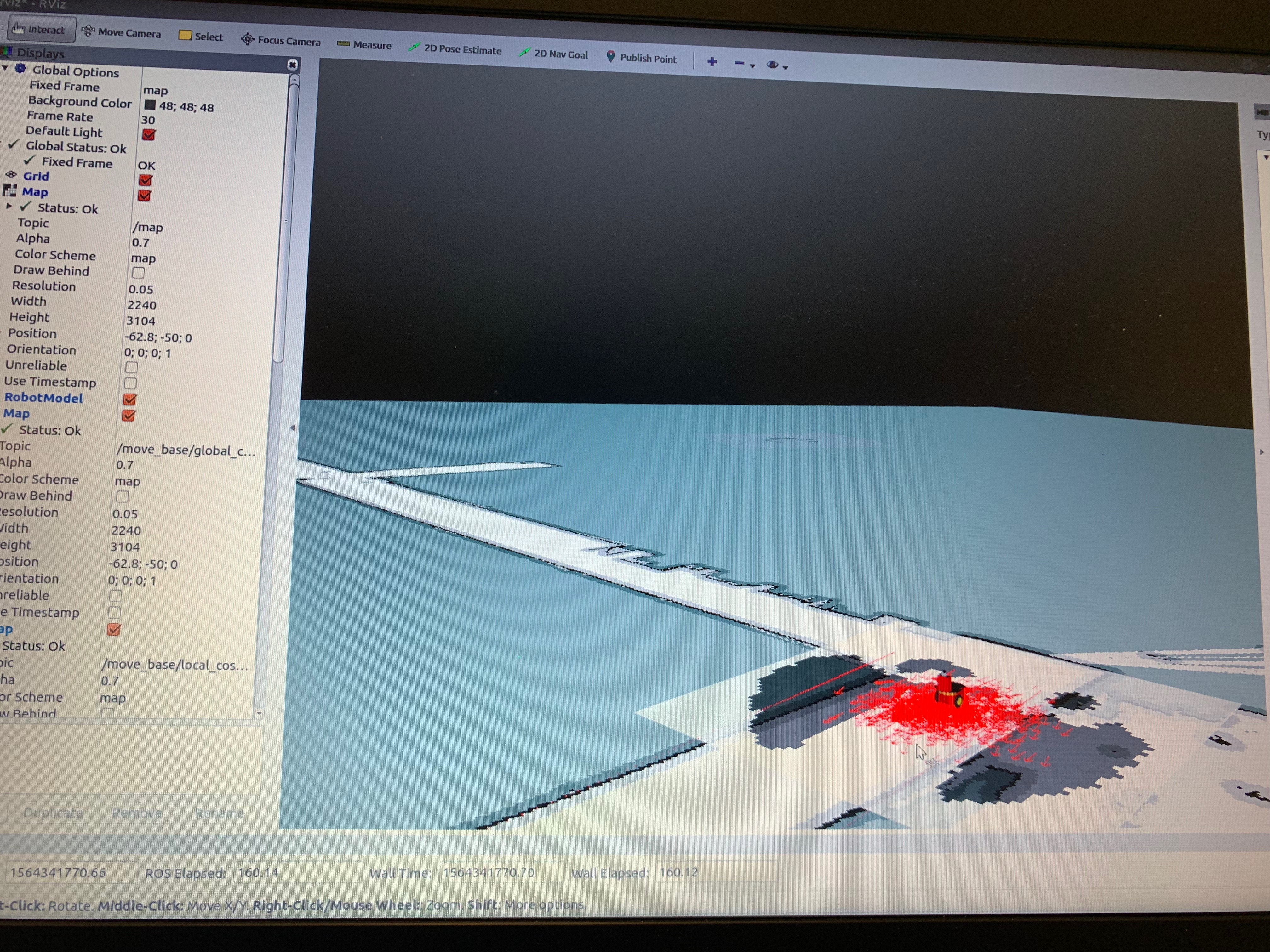1270x952 pixels.
Task: Choose the Select tool
Action: coord(200,36)
